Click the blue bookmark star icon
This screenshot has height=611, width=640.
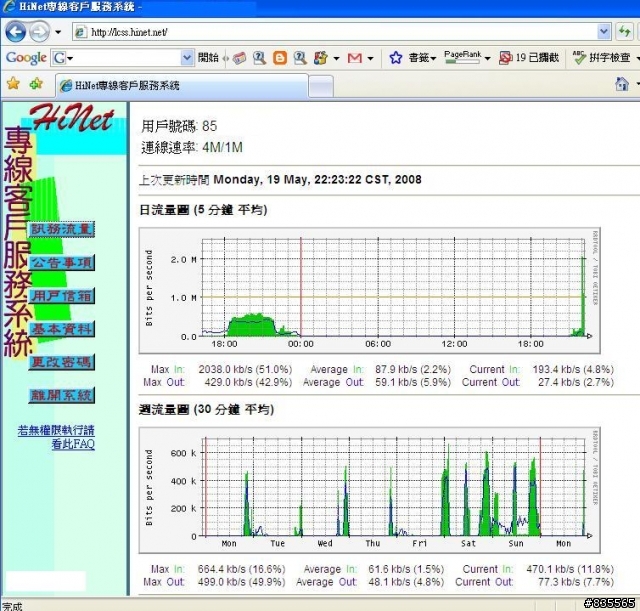coord(396,58)
